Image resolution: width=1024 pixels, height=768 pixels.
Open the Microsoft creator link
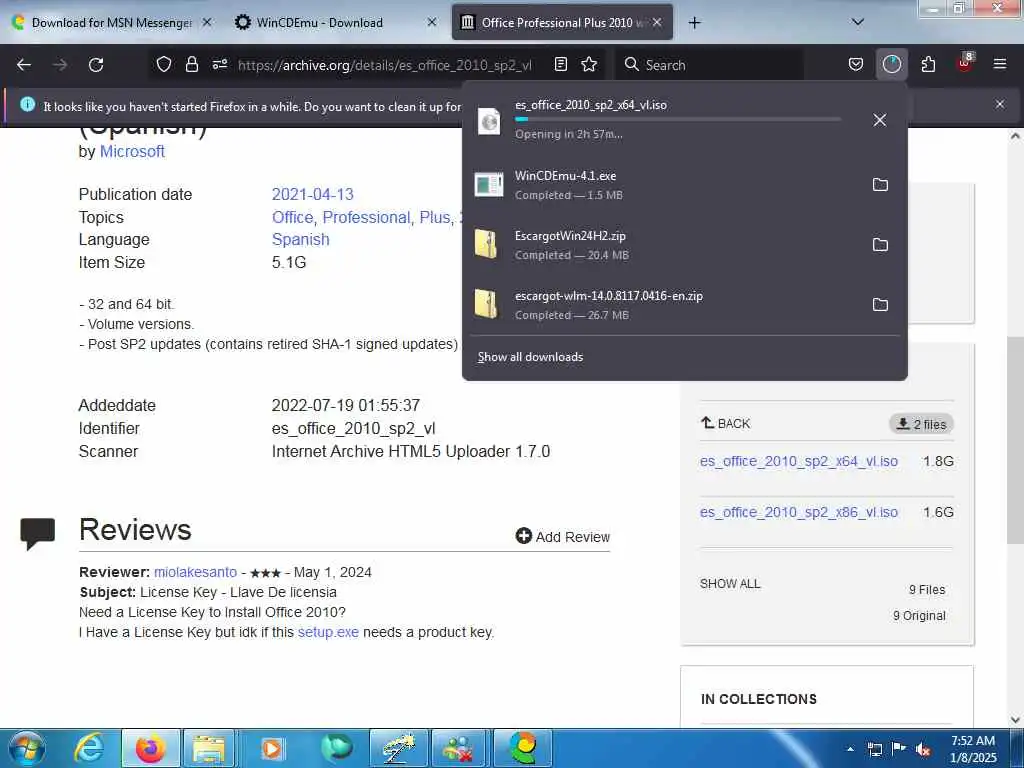coord(132,152)
